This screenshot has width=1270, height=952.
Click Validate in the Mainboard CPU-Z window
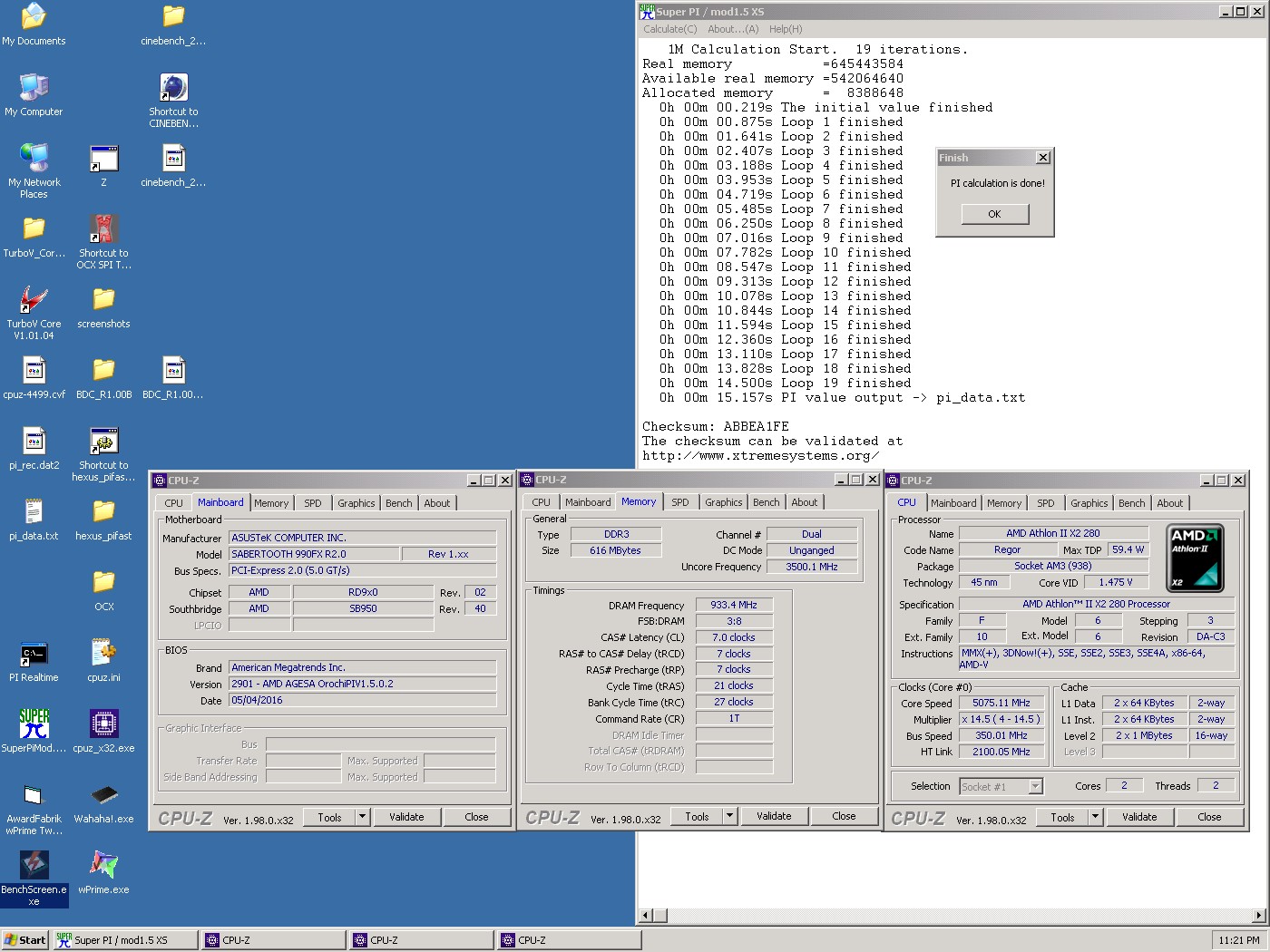coord(406,817)
